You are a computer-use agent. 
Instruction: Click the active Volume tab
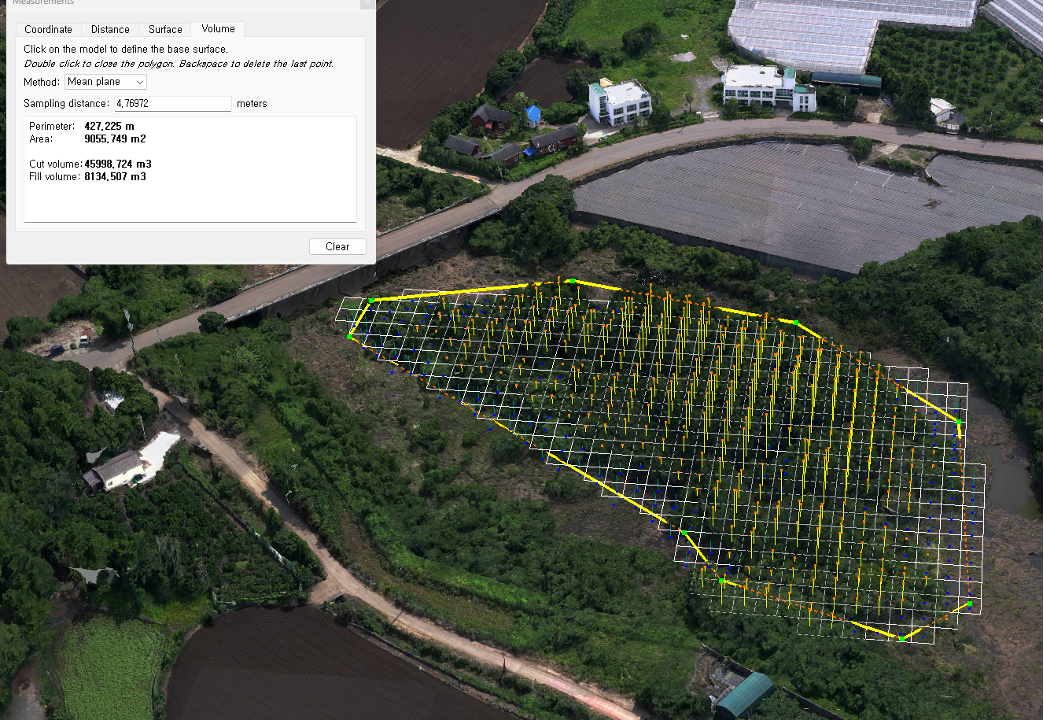click(x=218, y=29)
